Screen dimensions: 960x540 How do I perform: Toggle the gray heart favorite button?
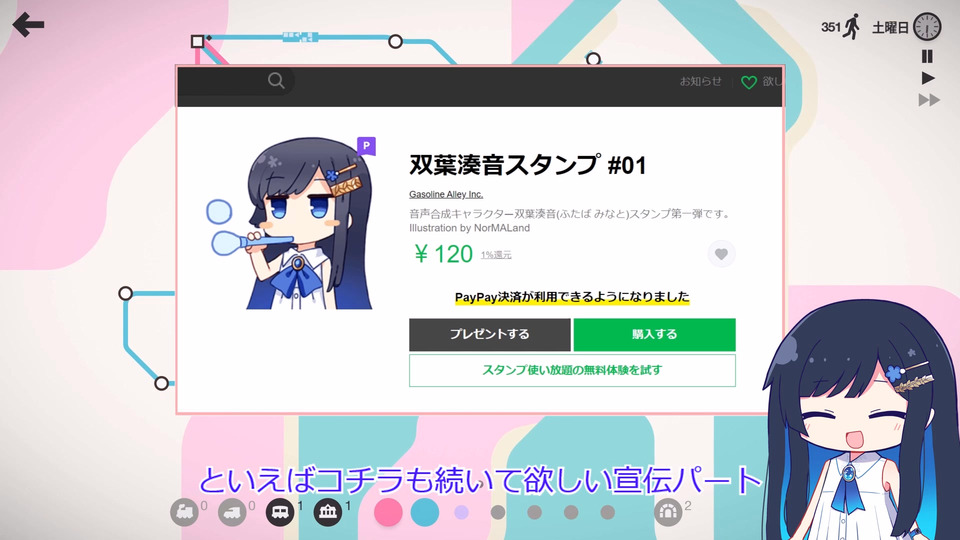[x=721, y=254]
